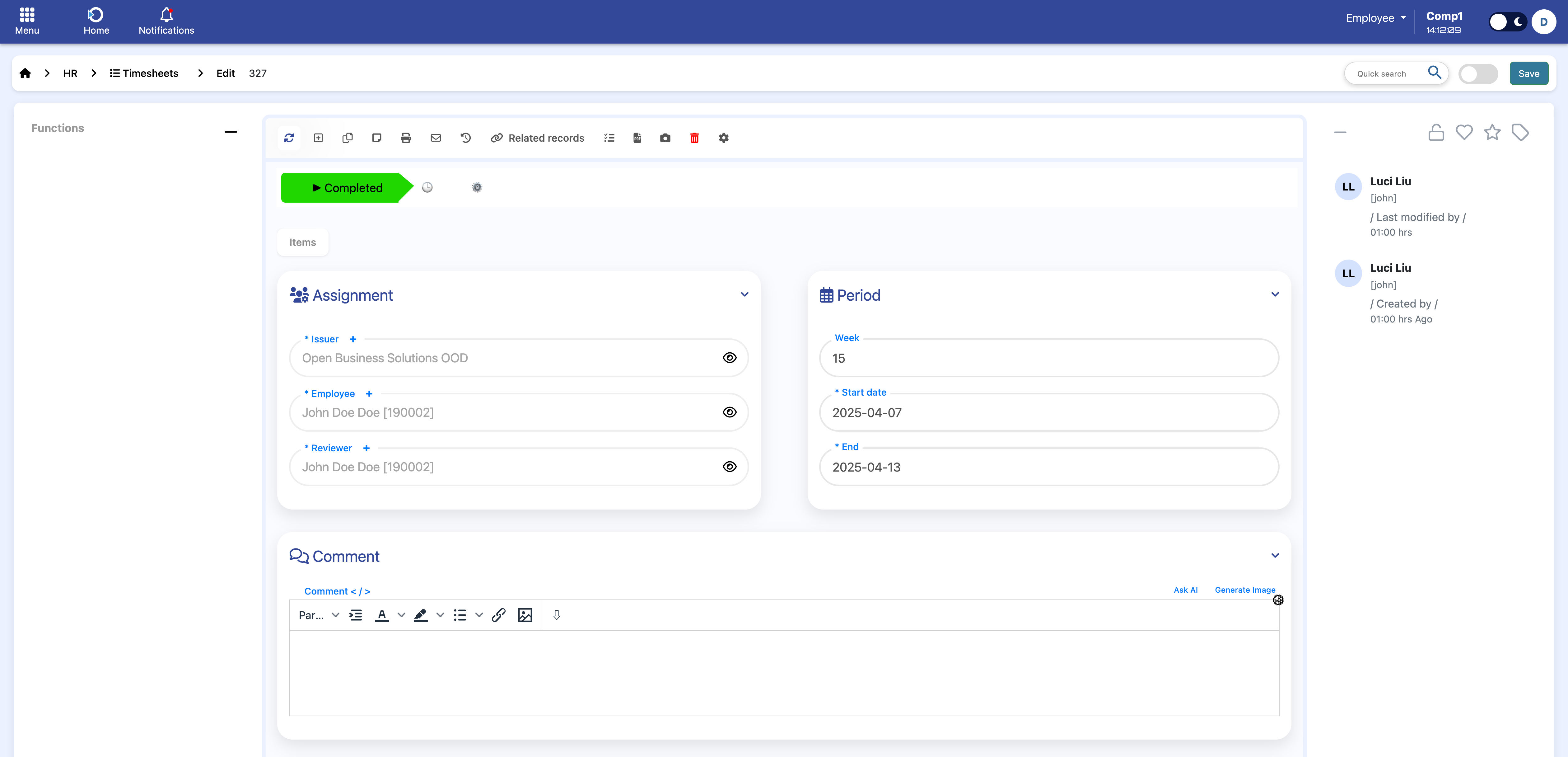Open font color dropdown arrow
The image size is (1568, 757).
pos(401,615)
